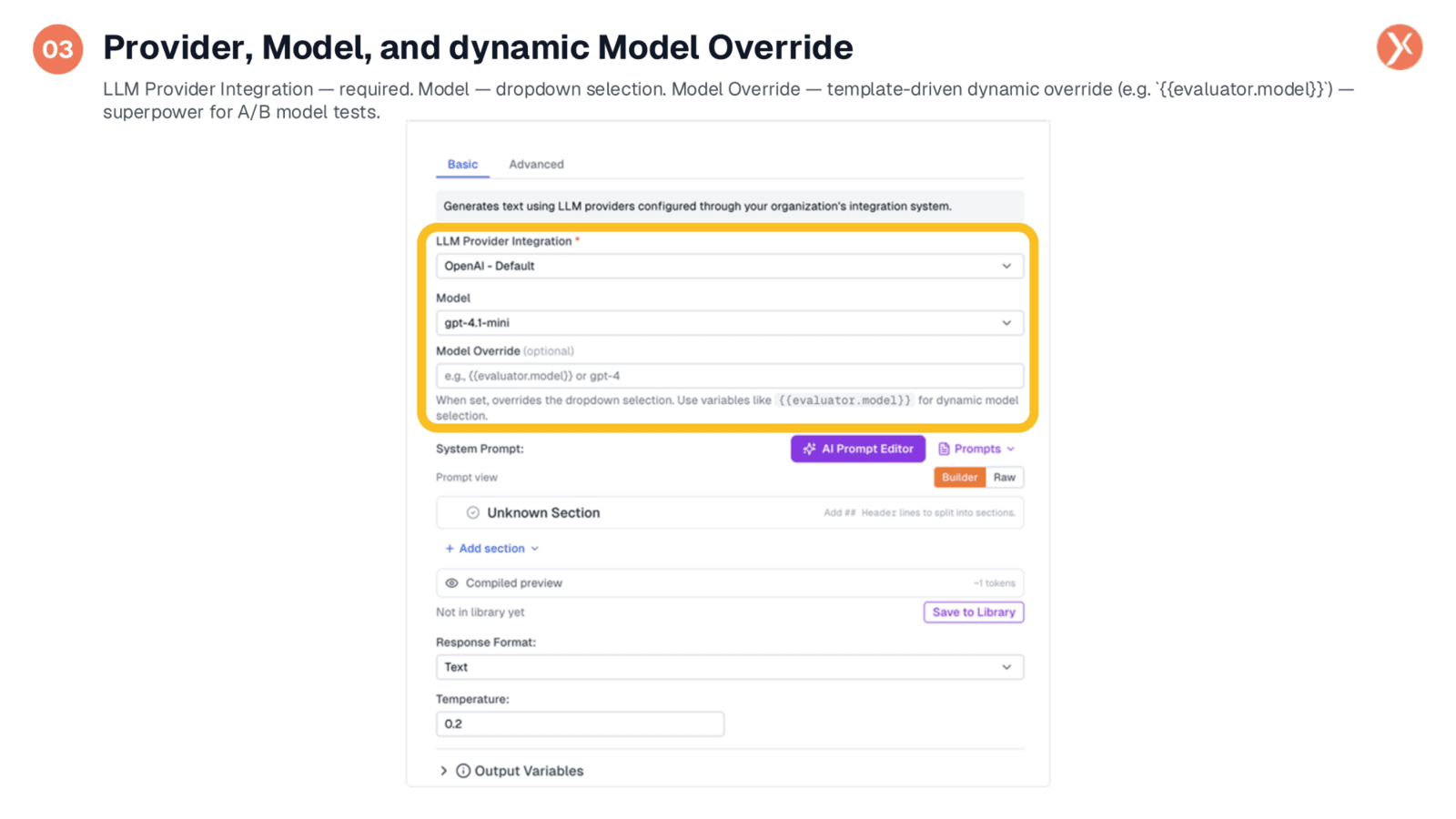Switch to the Basic tab
The height and width of the screenshot is (819, 1456).
click(x=462, y=165)
